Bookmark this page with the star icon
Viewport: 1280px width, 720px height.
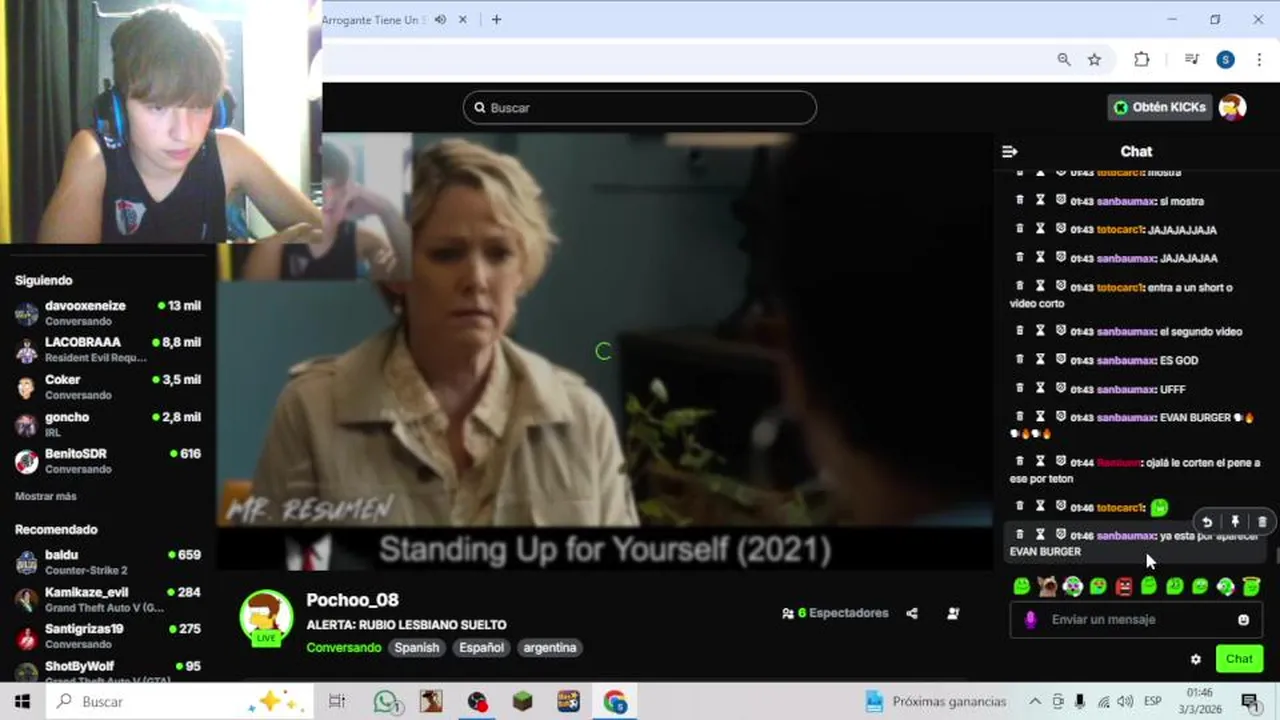point(1094,59)
